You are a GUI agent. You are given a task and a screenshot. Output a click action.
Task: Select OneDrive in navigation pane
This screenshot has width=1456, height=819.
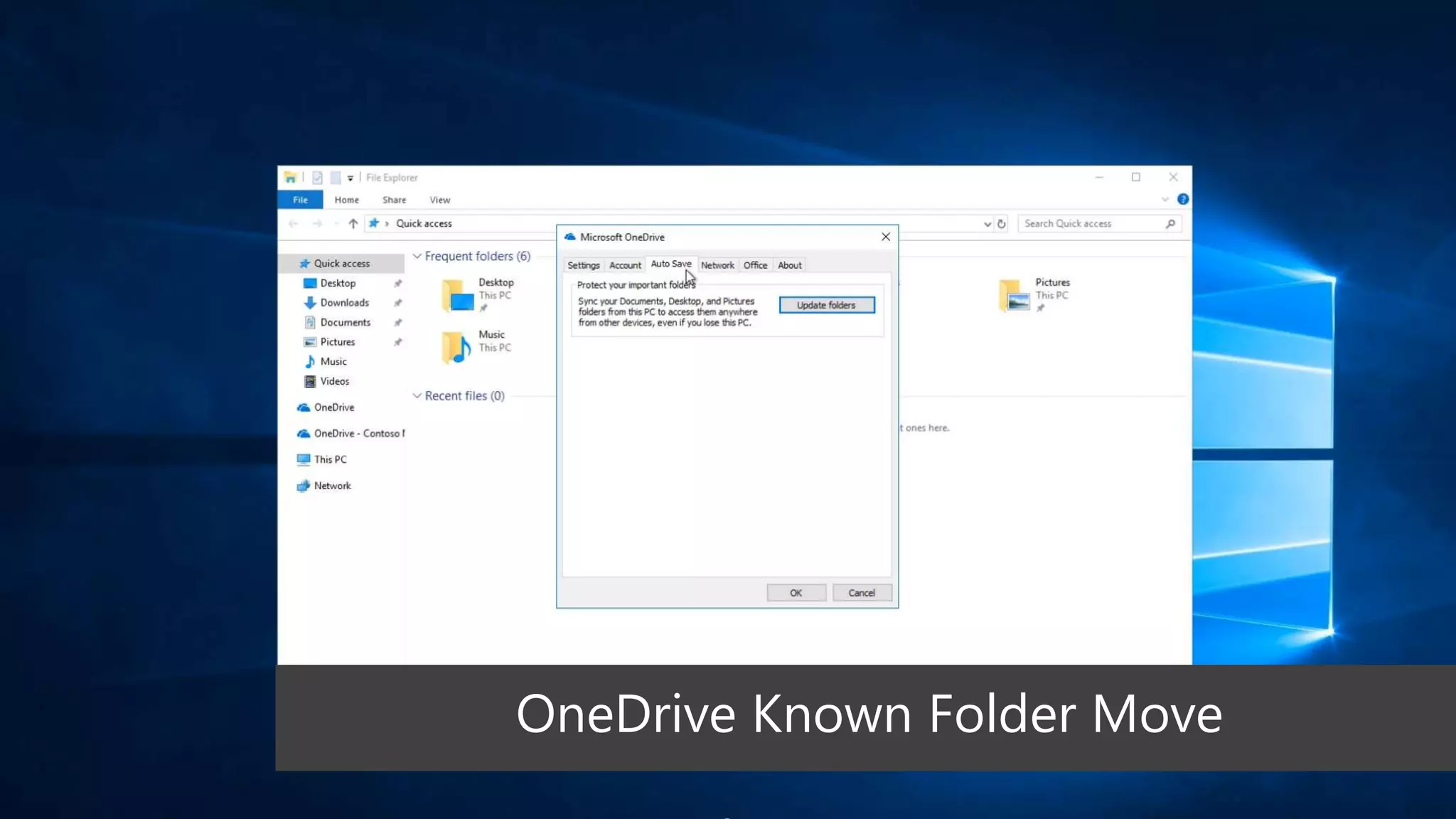(334, 407)
